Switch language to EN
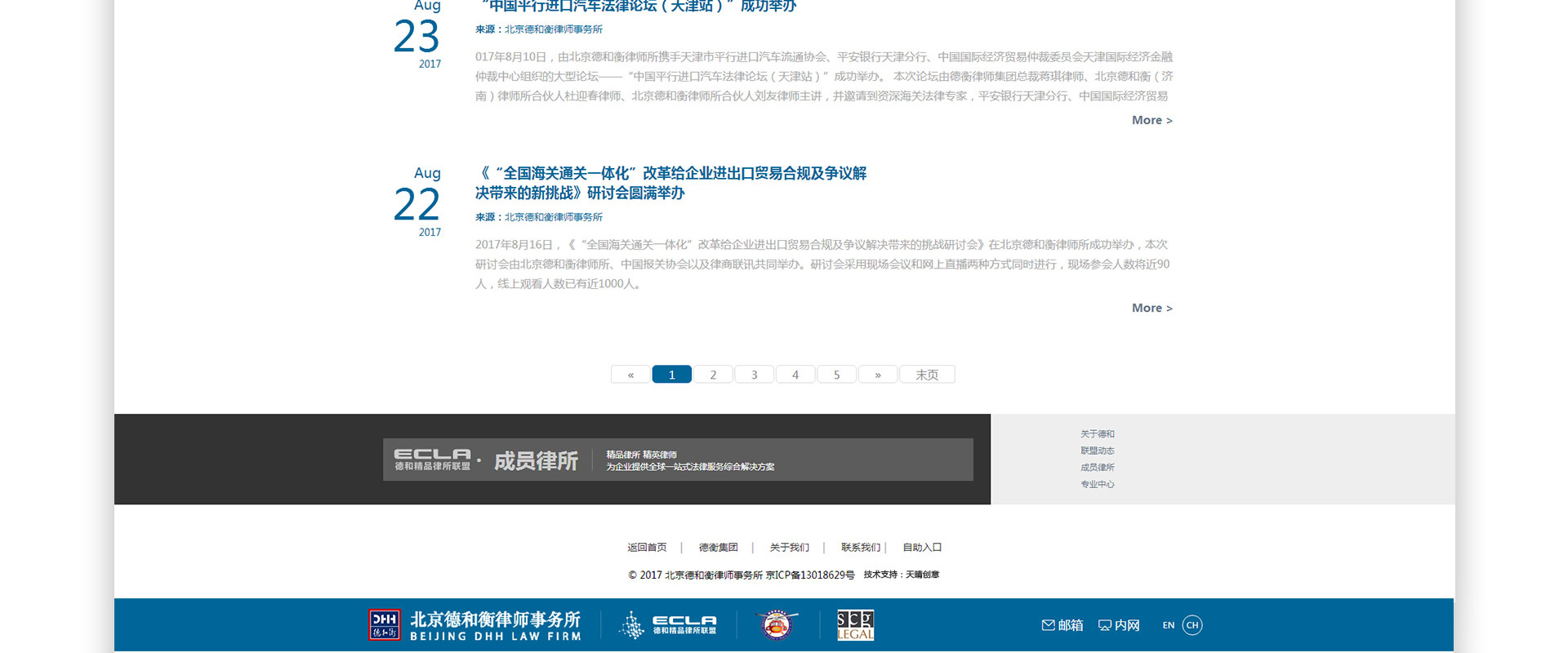The height and width of the screenshot is (653, 1568). coord(1168,625)
